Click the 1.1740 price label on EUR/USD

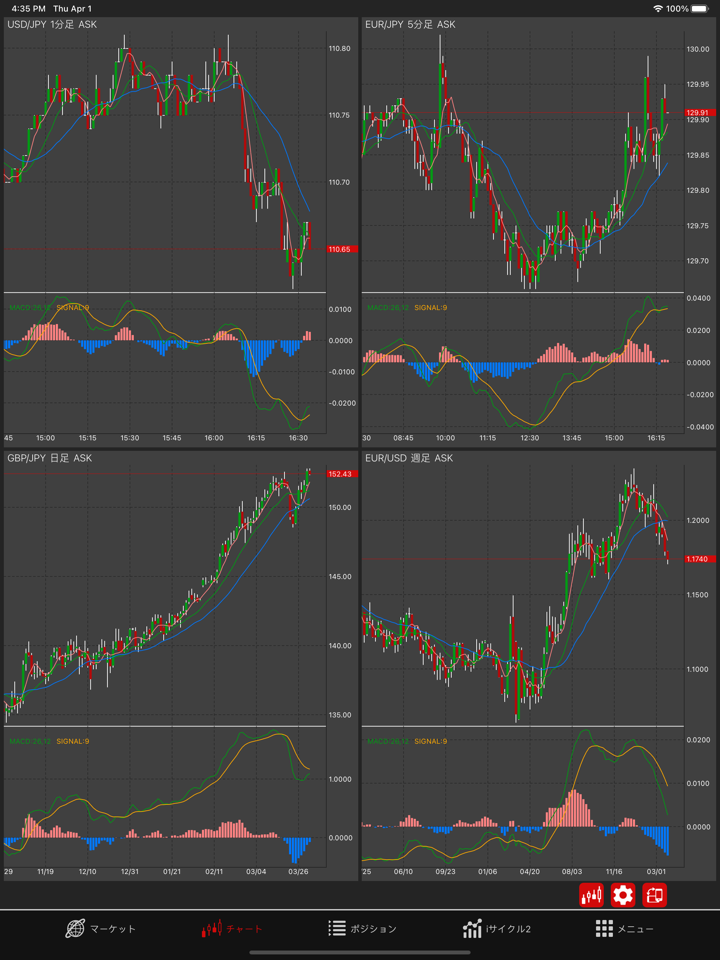pos(697,559)
